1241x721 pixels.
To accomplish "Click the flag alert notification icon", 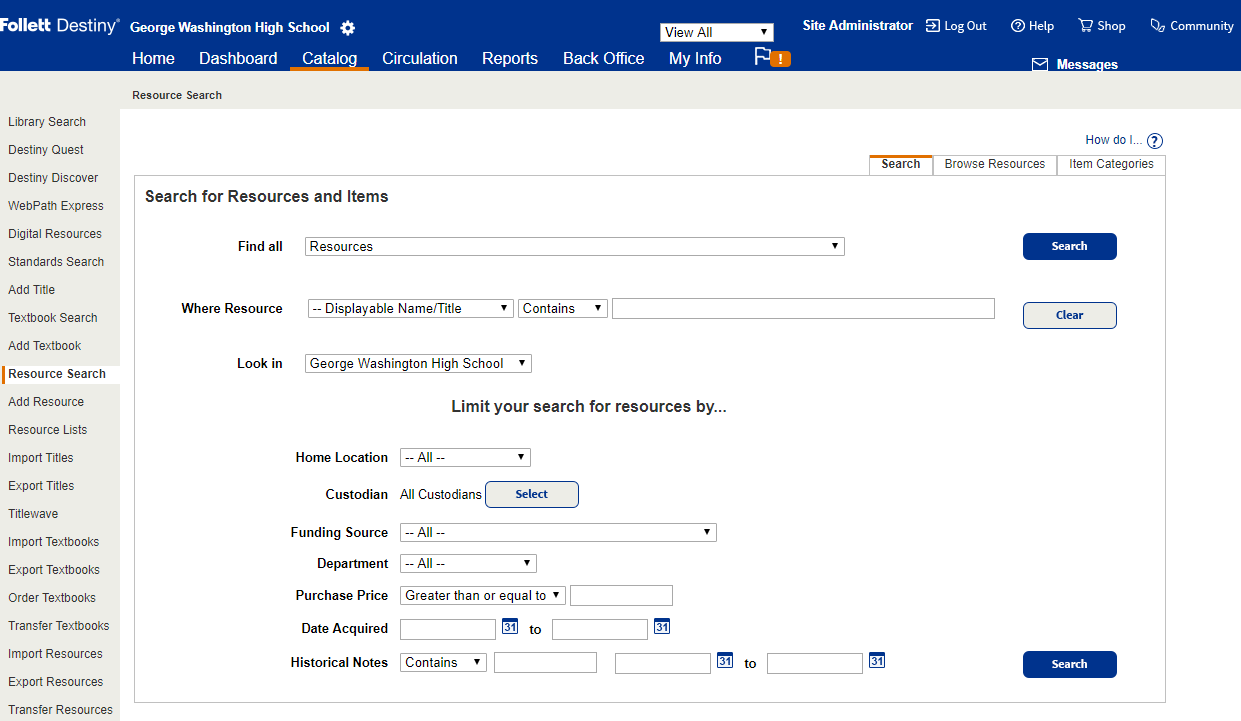I will tap(771, 58).
